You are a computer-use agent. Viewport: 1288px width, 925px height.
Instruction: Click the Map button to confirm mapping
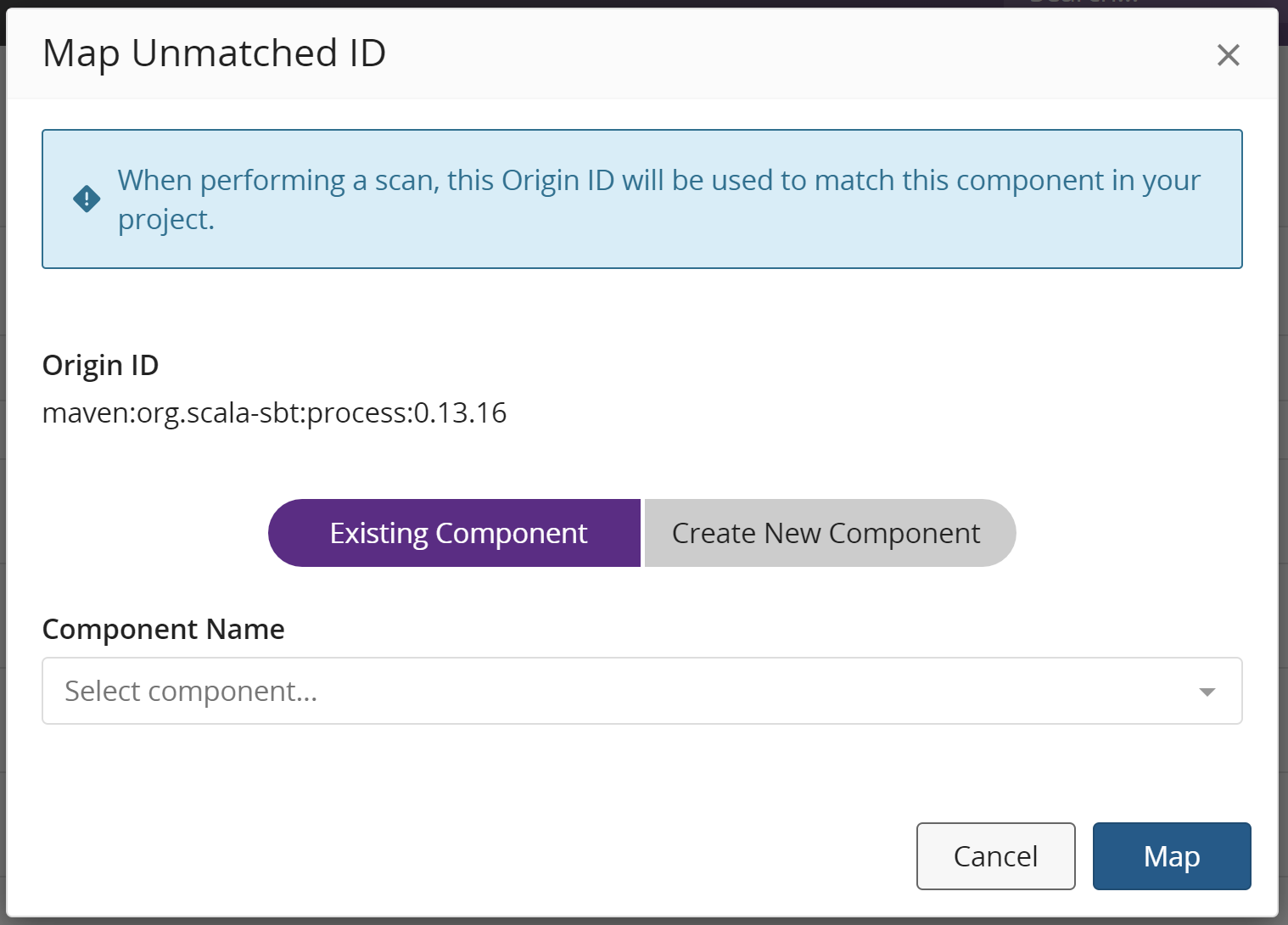[1171, 856]
